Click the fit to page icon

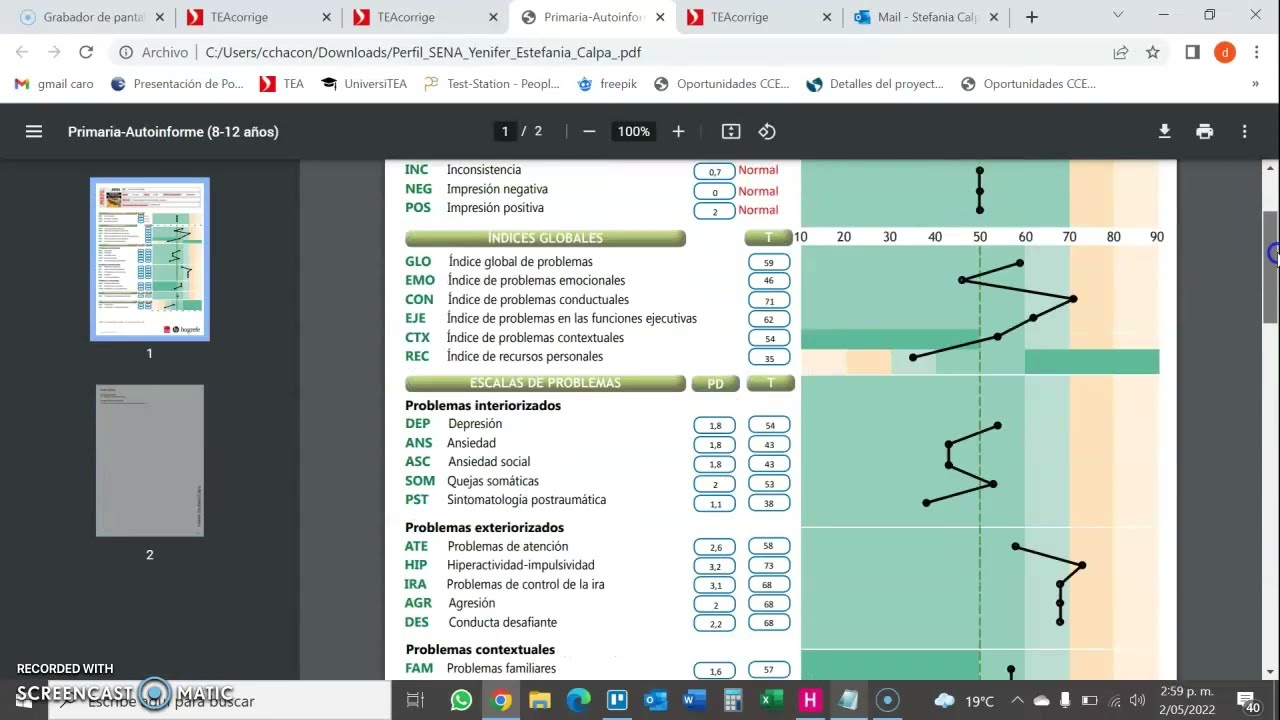click(731, 131)
